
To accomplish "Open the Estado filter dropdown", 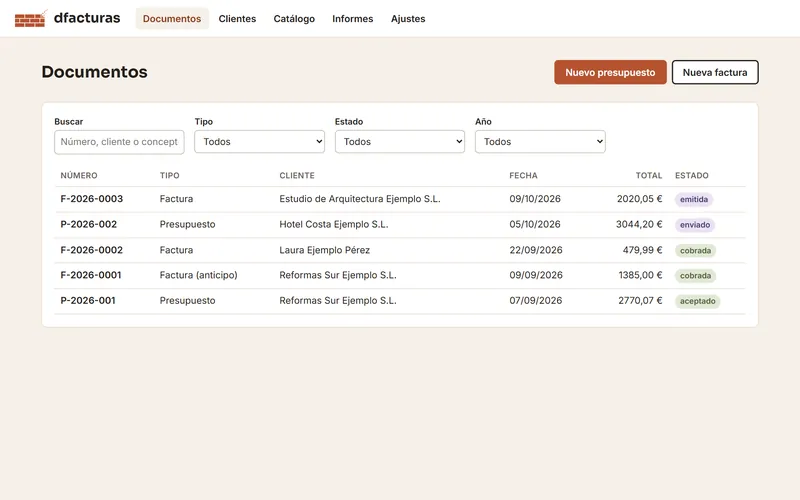I will pyautogui.click(x=399, y=142).
